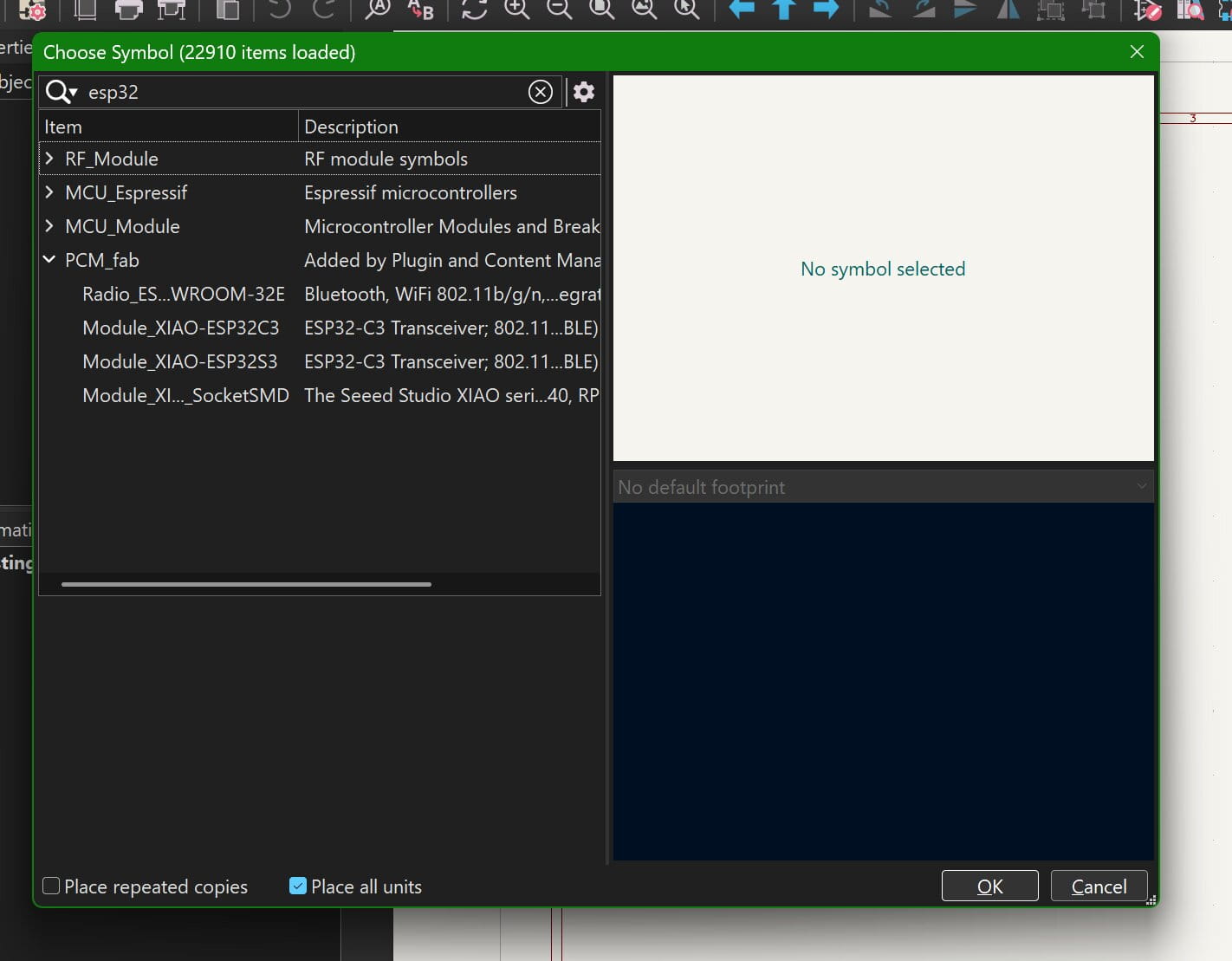Navigate forward with the right blue arrow
Image resolution: width=1232 pixels, height=961 pixels.
tap(827, 10)
